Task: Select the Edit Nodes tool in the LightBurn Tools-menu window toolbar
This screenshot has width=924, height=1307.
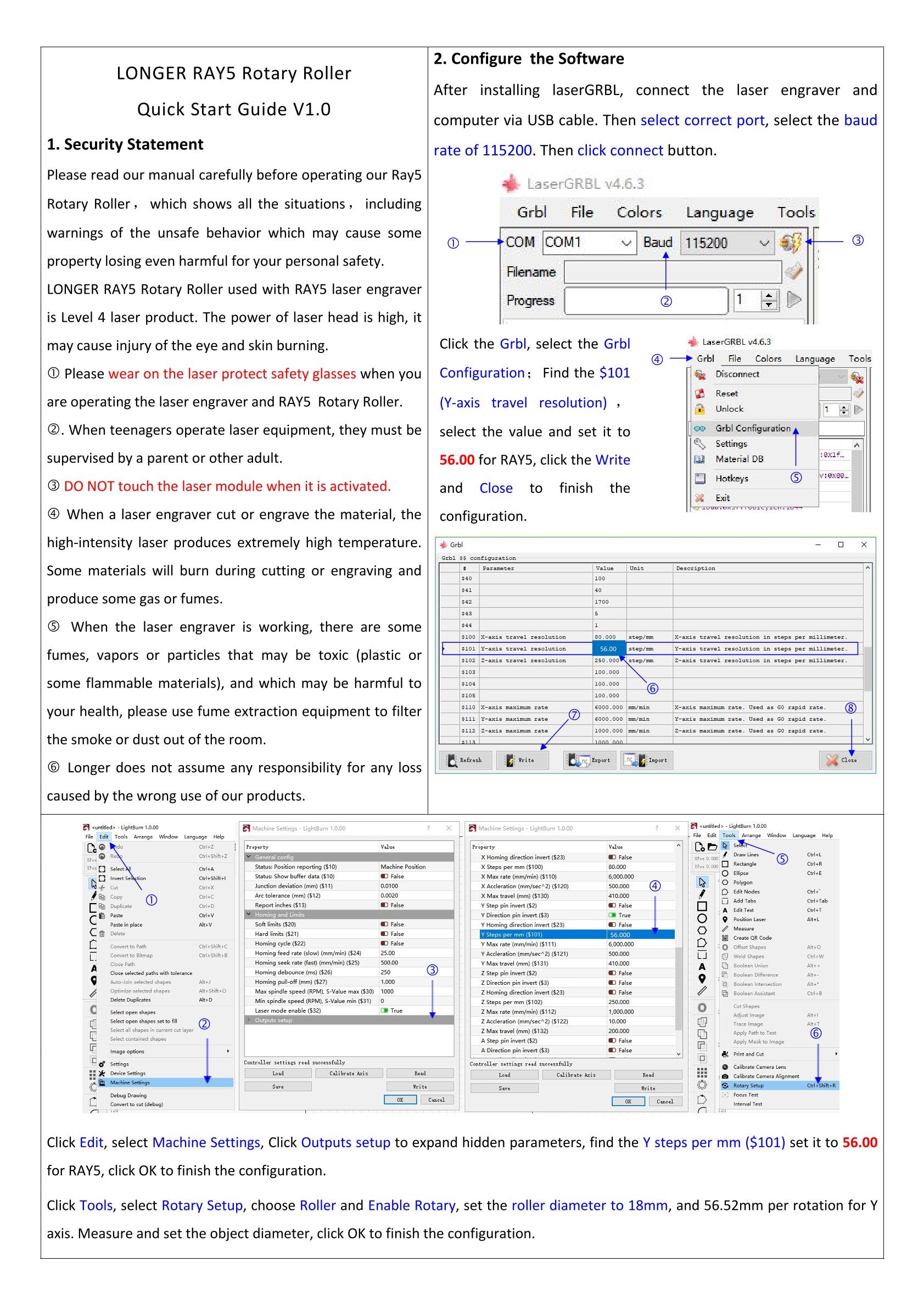Action: (x=702, y=942)
